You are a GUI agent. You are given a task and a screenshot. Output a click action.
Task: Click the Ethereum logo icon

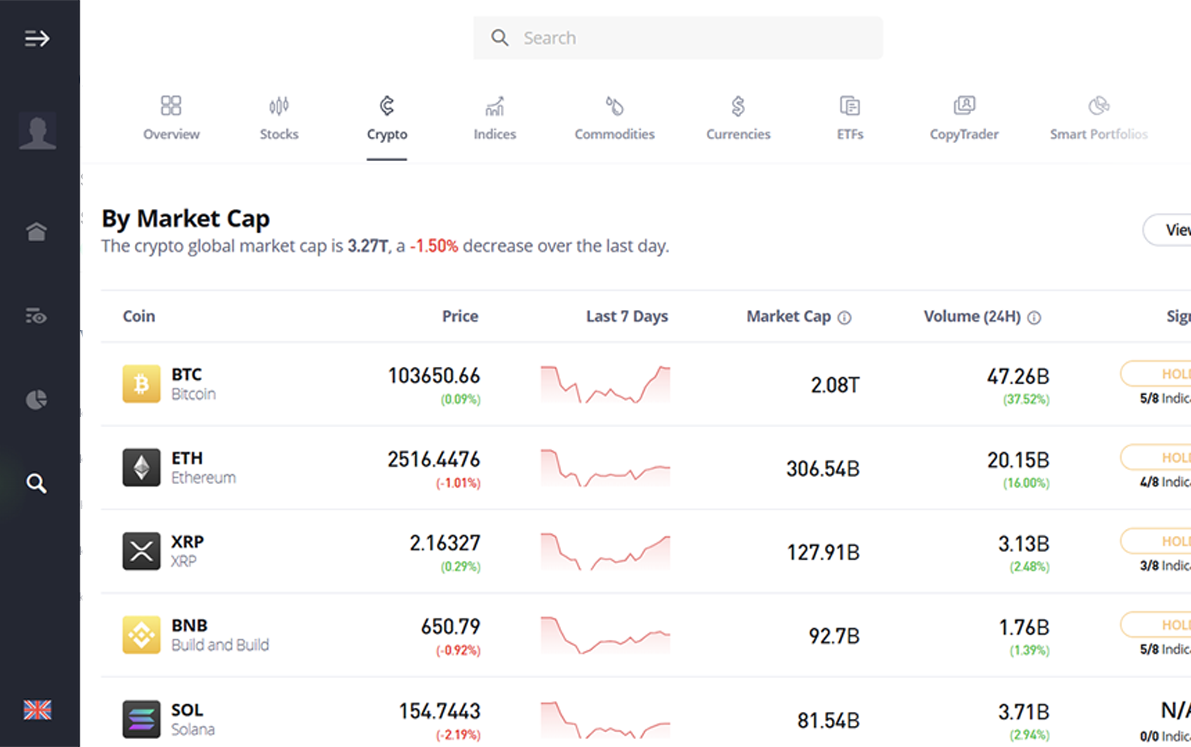coord(141,467)
